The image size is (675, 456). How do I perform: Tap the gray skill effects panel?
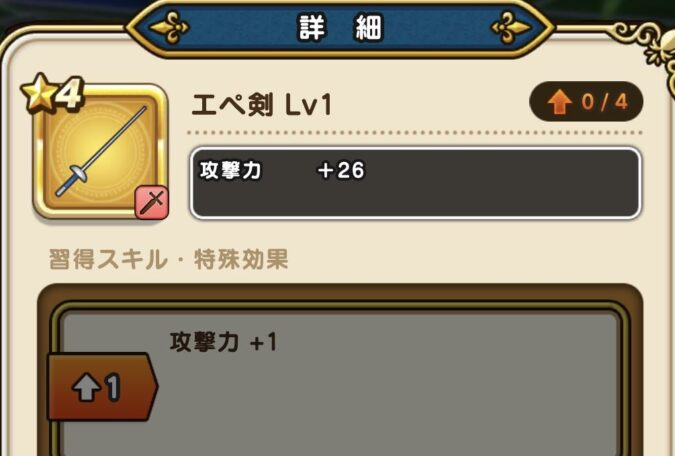340,383
